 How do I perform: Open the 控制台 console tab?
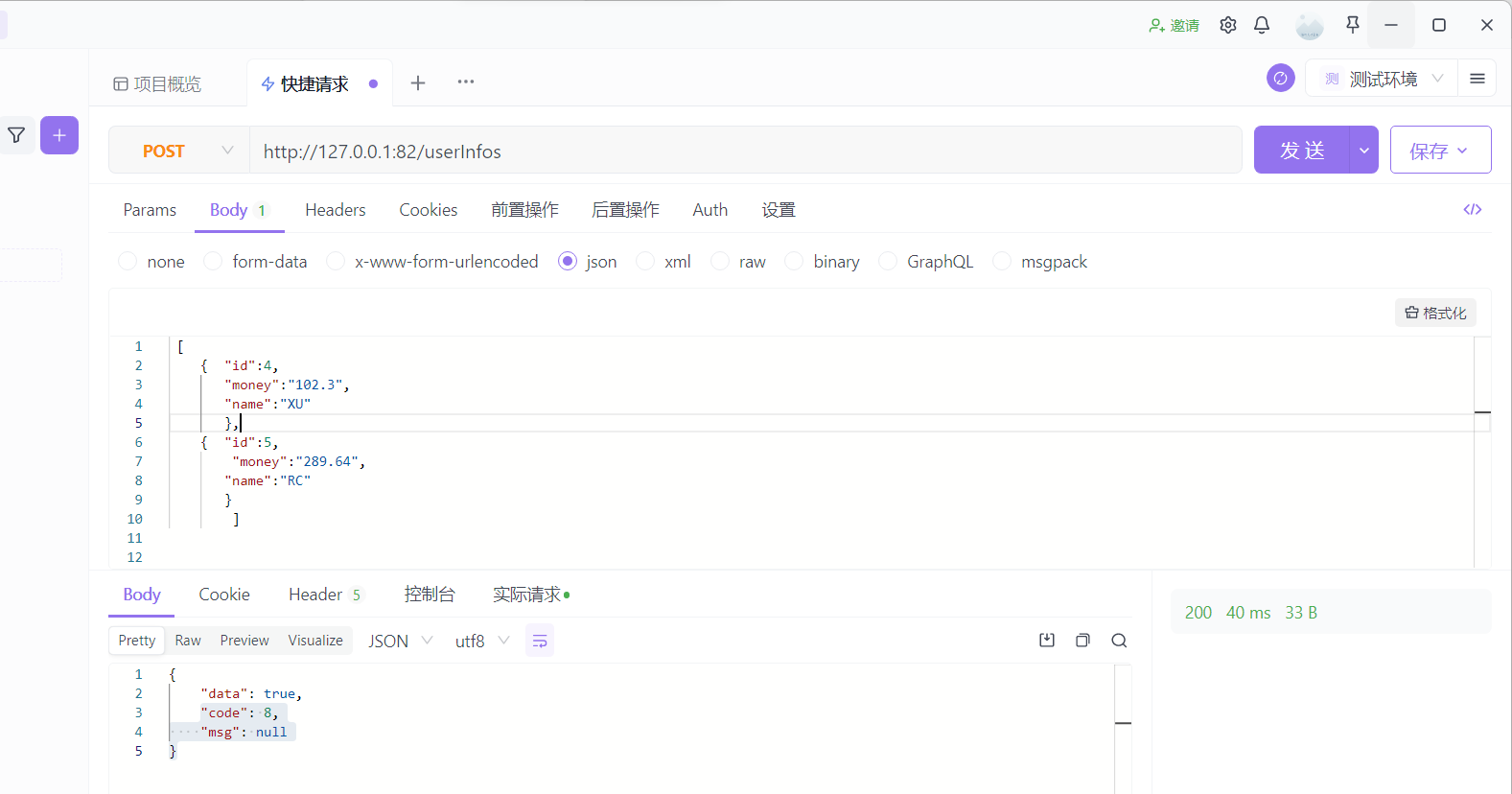[x=430, y=595]
